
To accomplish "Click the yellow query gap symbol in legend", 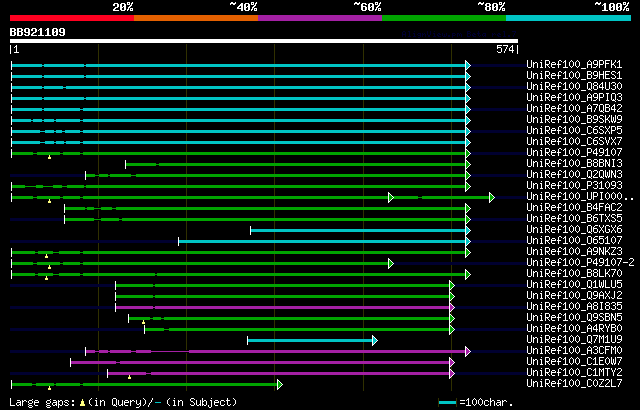I will [82, 403].
